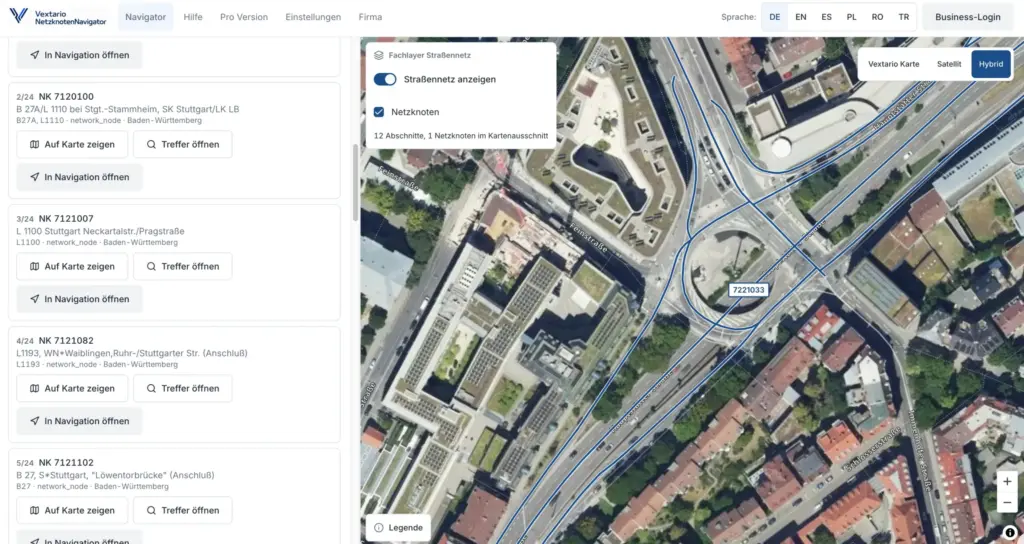Open the Firma menu item
The image size is (1024, 544).
370,17
